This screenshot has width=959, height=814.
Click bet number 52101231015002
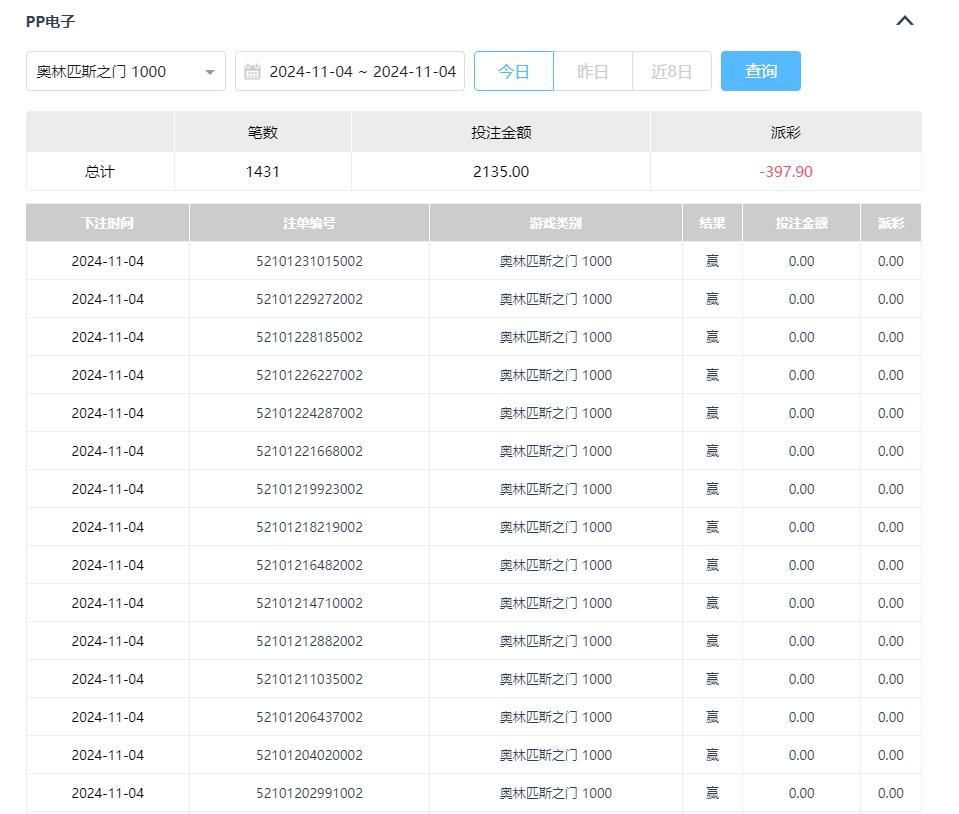pos(309,261)
